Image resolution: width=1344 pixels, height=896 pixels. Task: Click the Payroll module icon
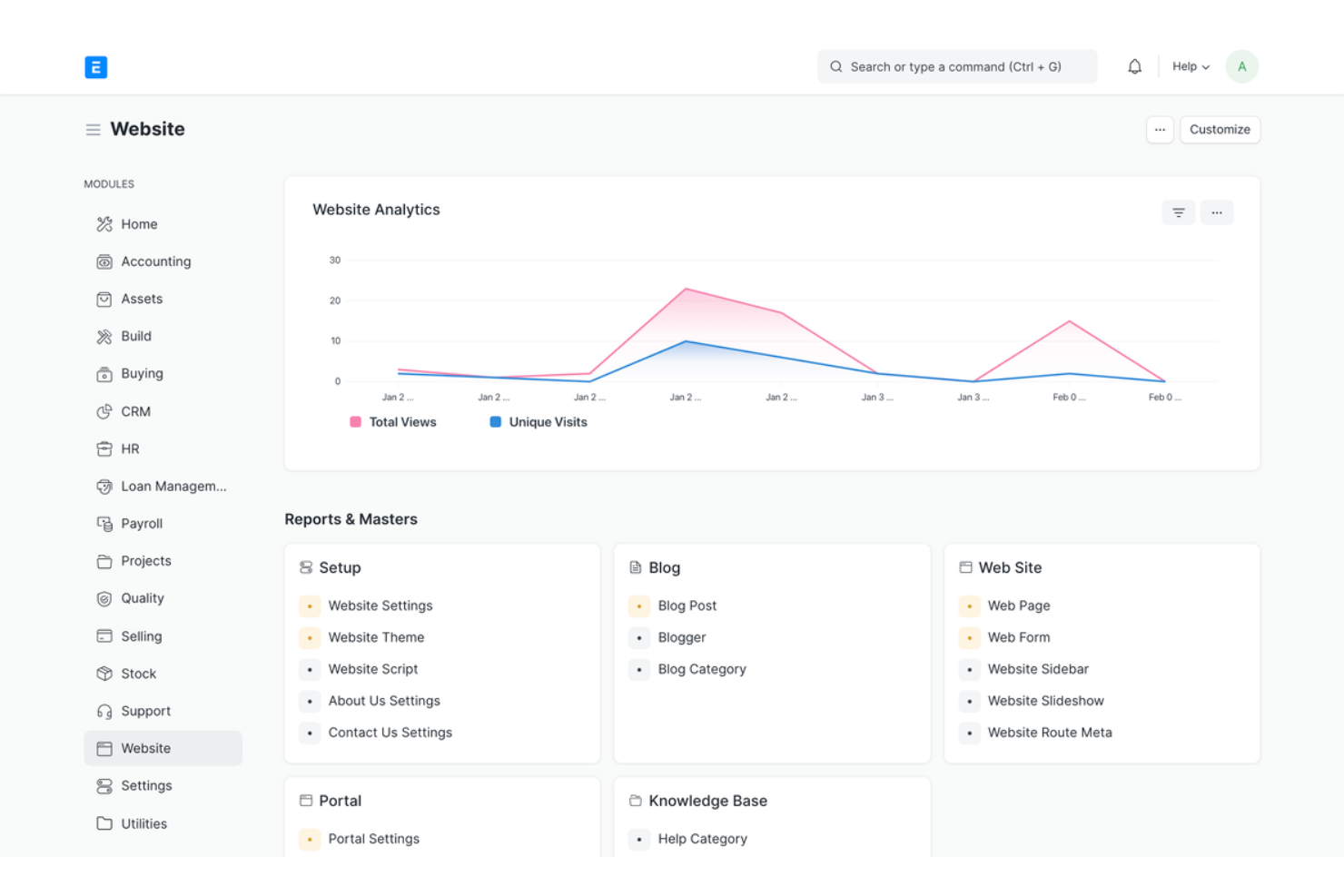pyautogui.click(x=104, y=523)
